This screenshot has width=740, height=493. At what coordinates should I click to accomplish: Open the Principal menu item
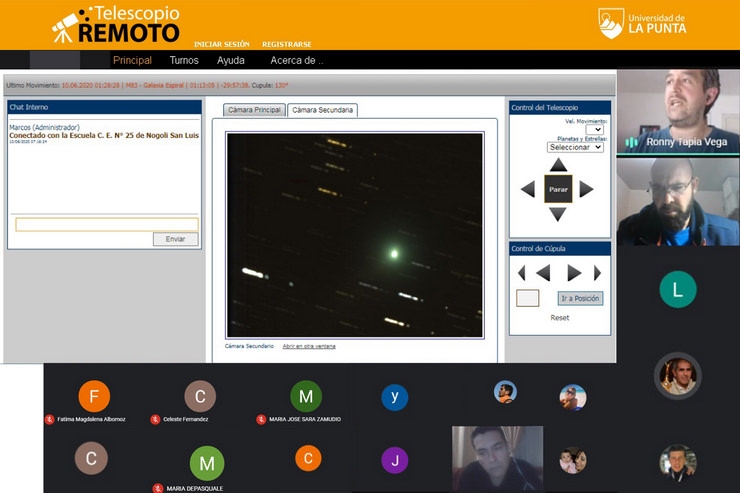click(132, 60)
